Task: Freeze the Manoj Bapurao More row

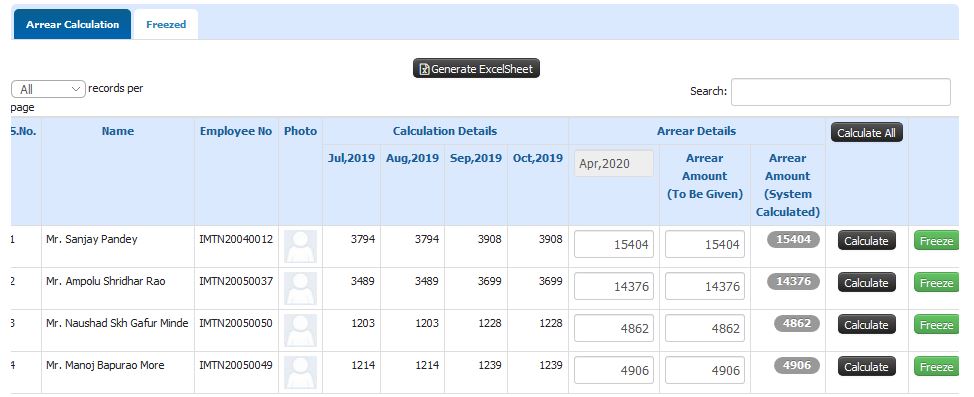Action: point(936,366)
